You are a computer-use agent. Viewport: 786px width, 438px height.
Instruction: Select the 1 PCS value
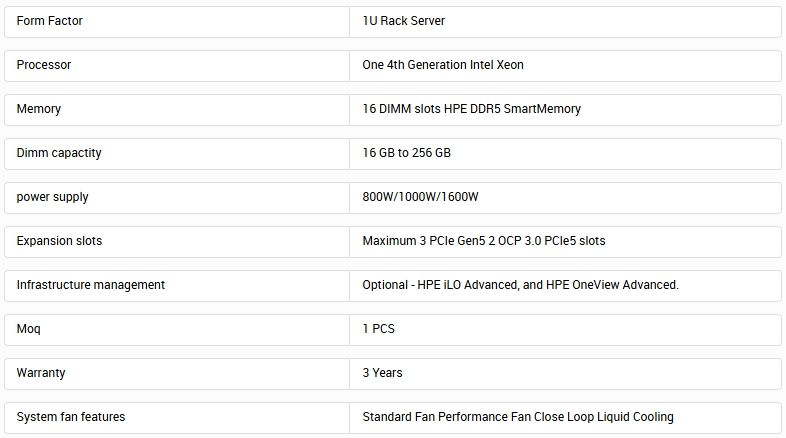pos(381,329)
